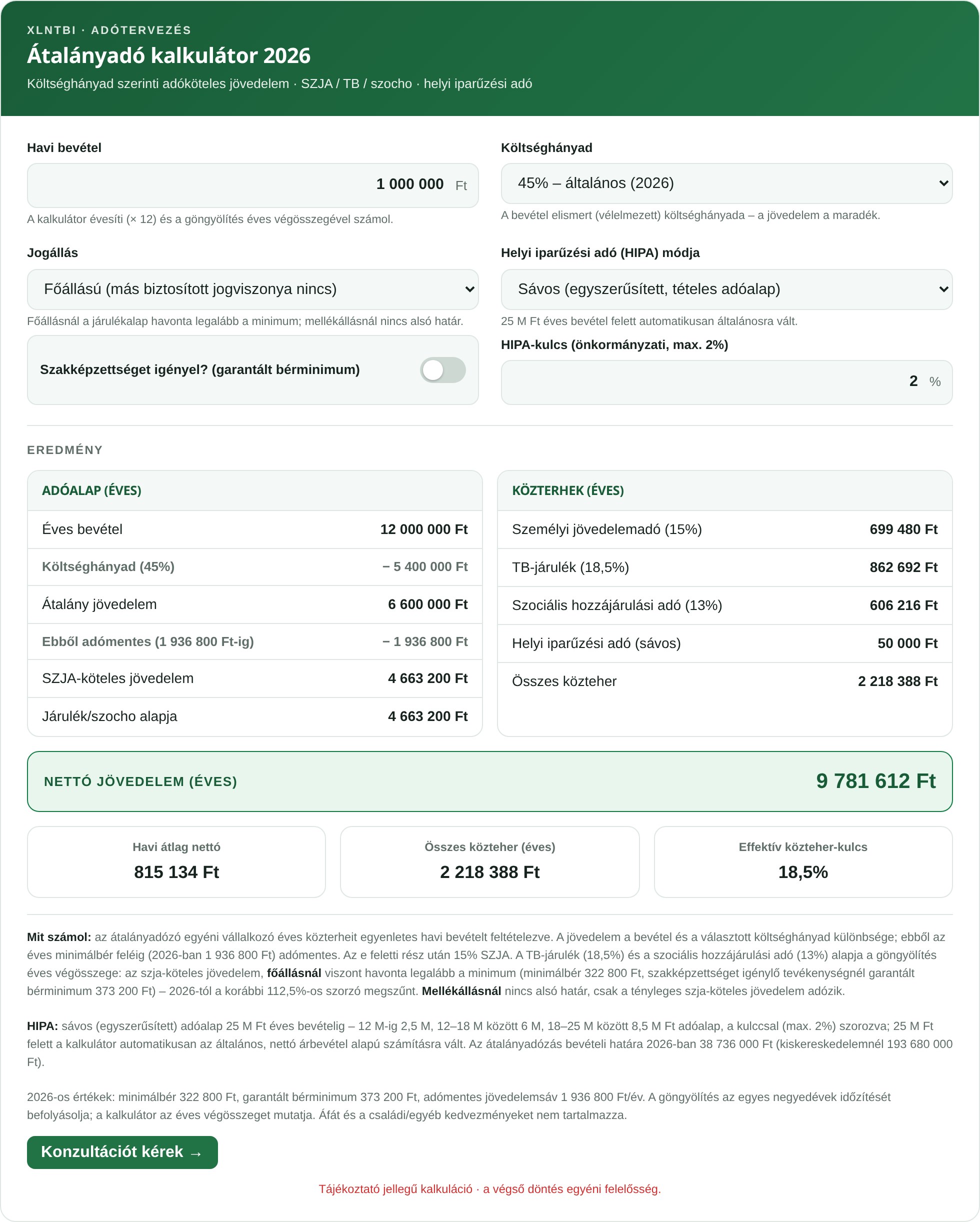Select the Nettó jövedelem (éves) result box

489,781
